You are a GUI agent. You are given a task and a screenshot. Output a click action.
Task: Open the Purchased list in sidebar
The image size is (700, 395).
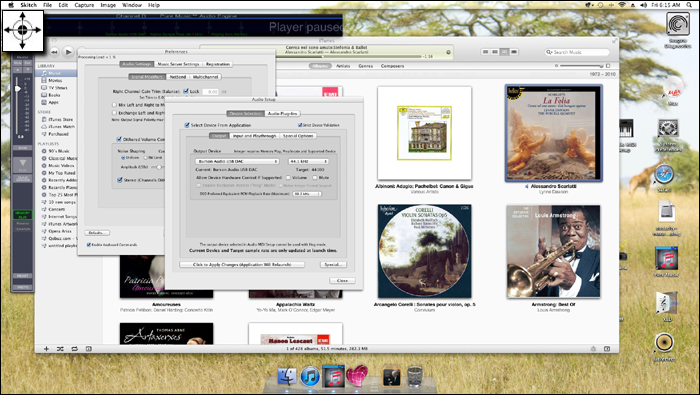click(x=58, y=134)
